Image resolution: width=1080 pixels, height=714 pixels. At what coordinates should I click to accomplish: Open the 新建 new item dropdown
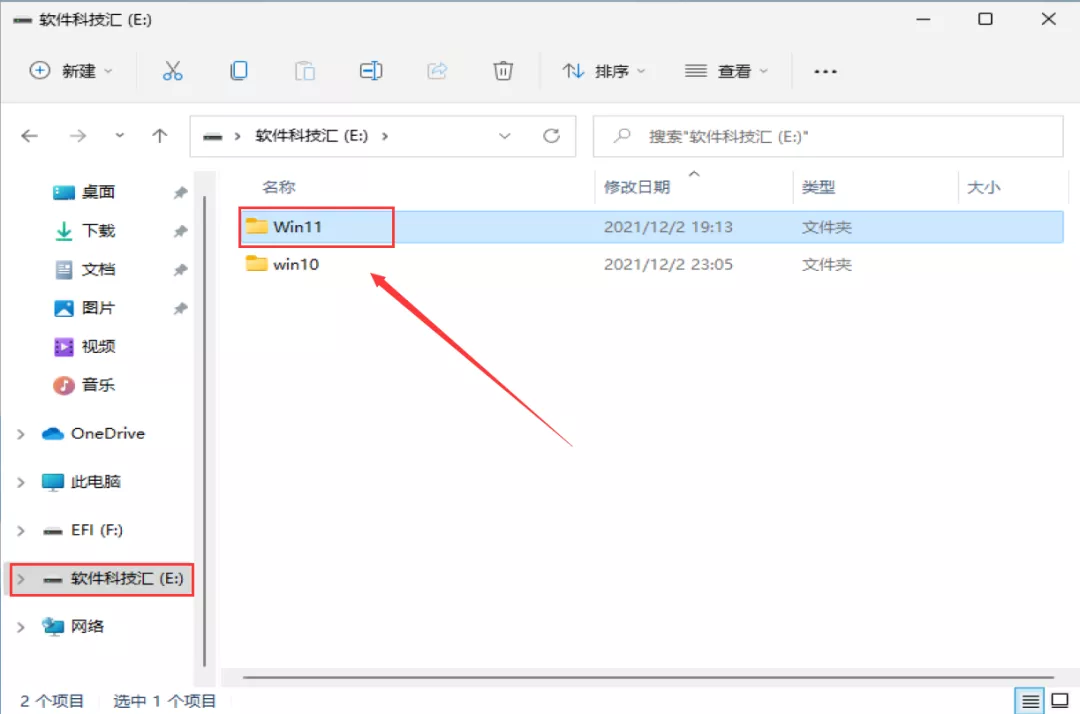(70, 71)
